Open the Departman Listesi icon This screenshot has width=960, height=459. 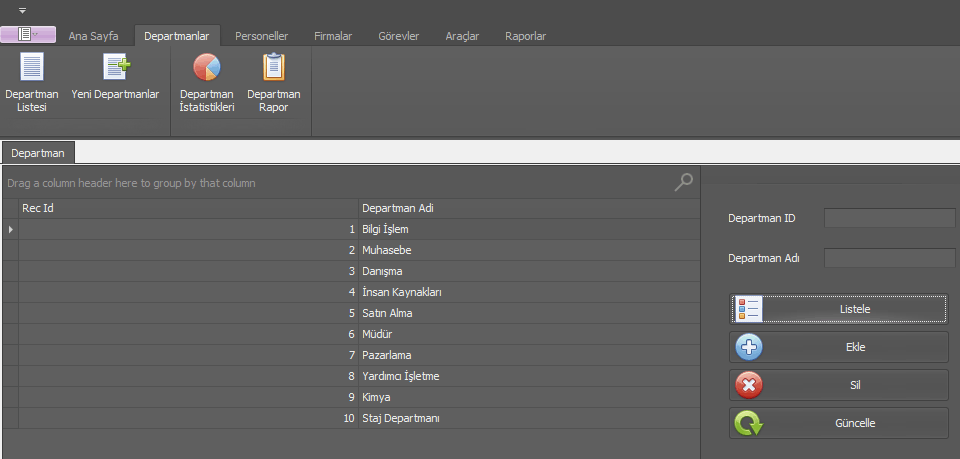(32, 67)
